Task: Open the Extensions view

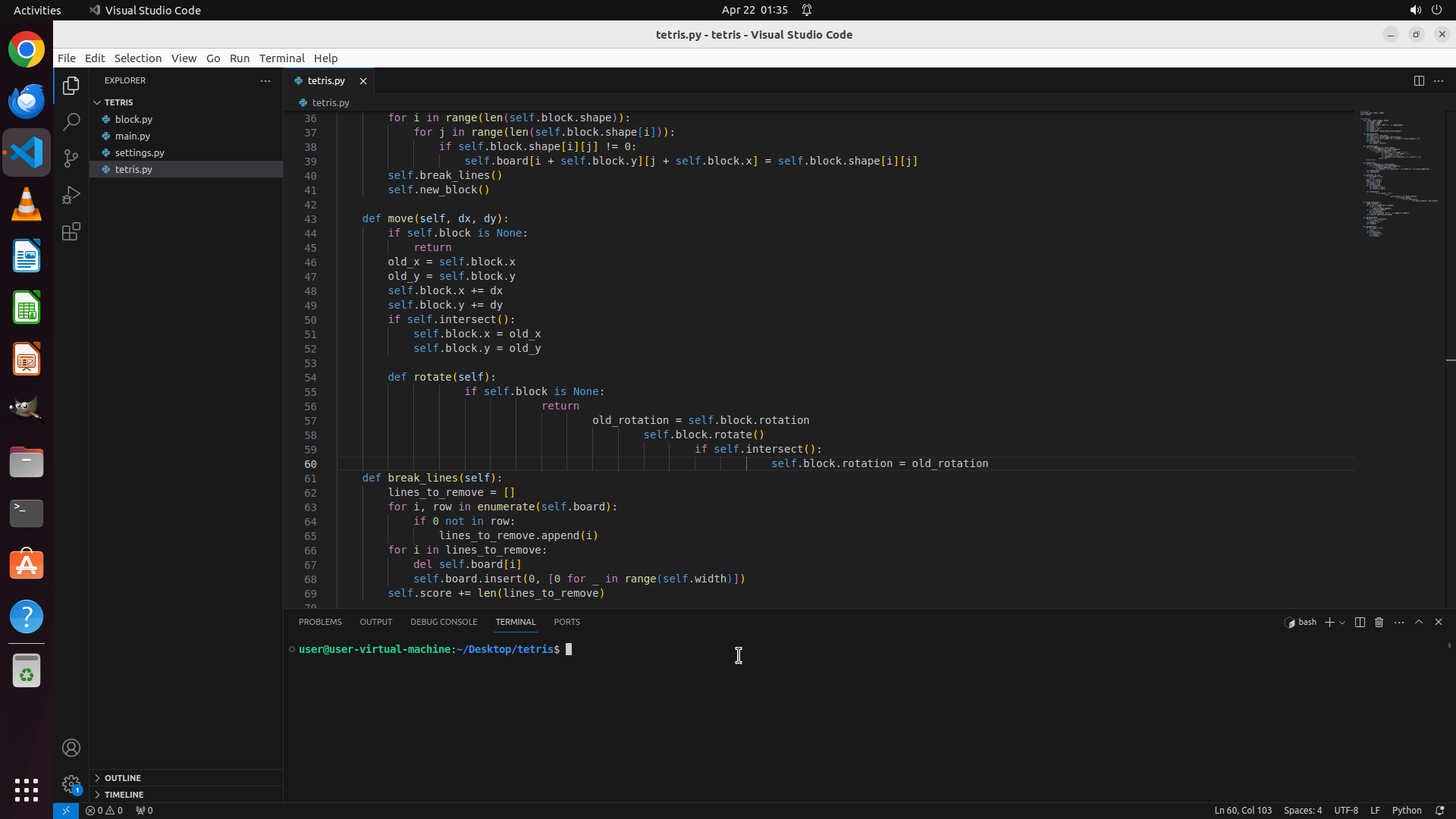Action: (71, 231)
